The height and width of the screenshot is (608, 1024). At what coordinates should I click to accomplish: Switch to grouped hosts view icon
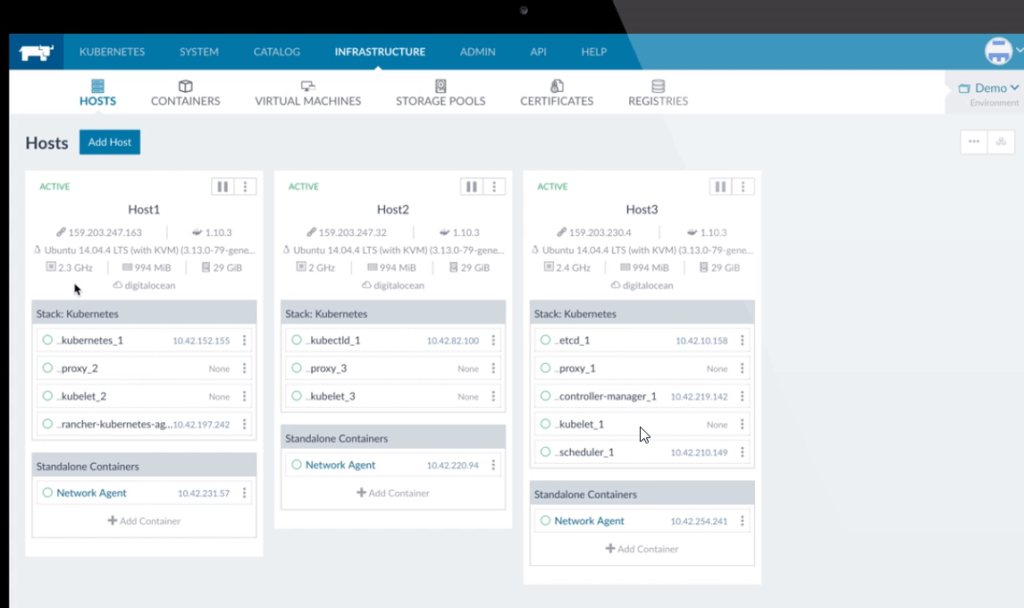tap(1001, 142)
